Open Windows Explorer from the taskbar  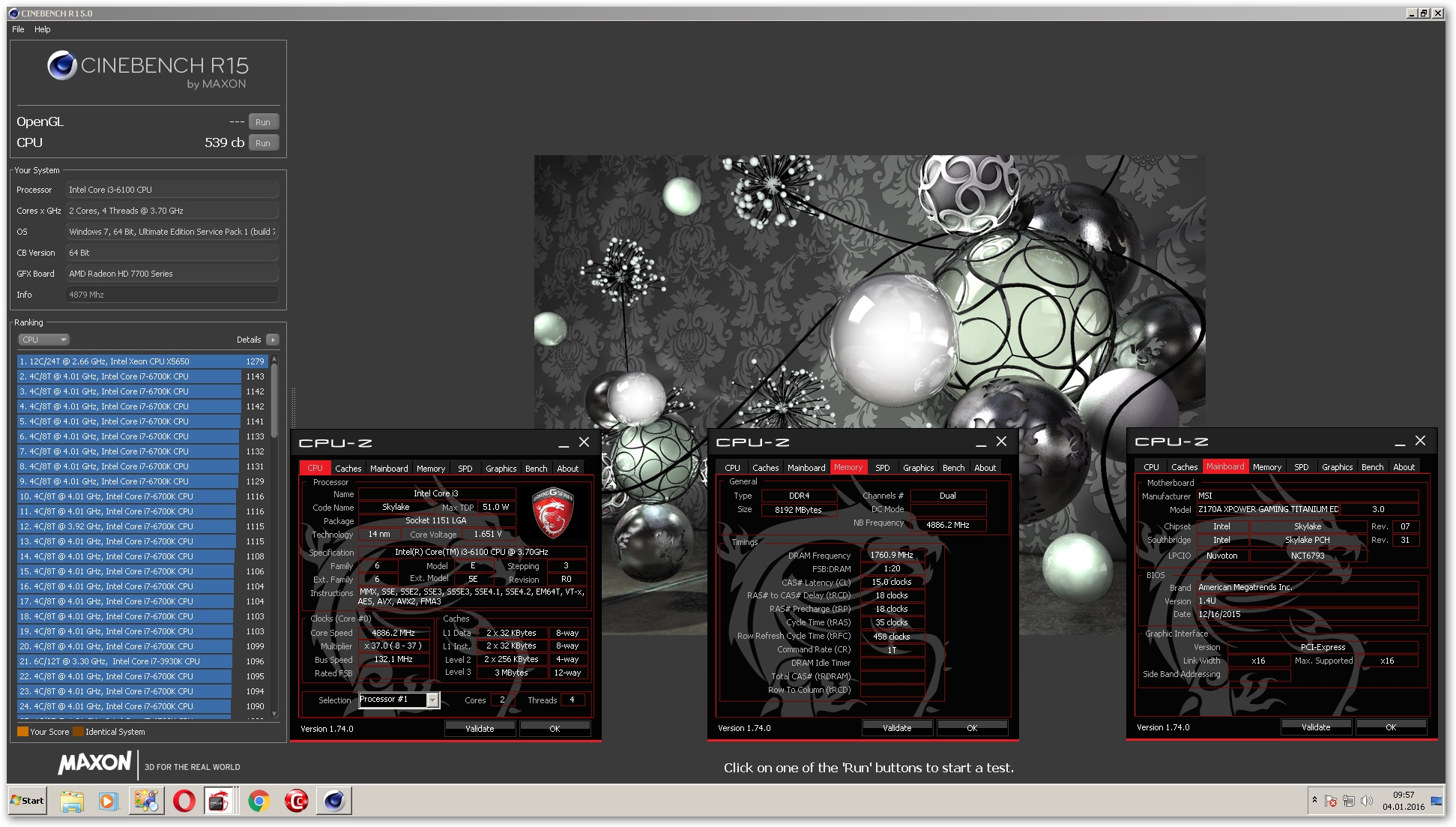click(x=72, y=802)
